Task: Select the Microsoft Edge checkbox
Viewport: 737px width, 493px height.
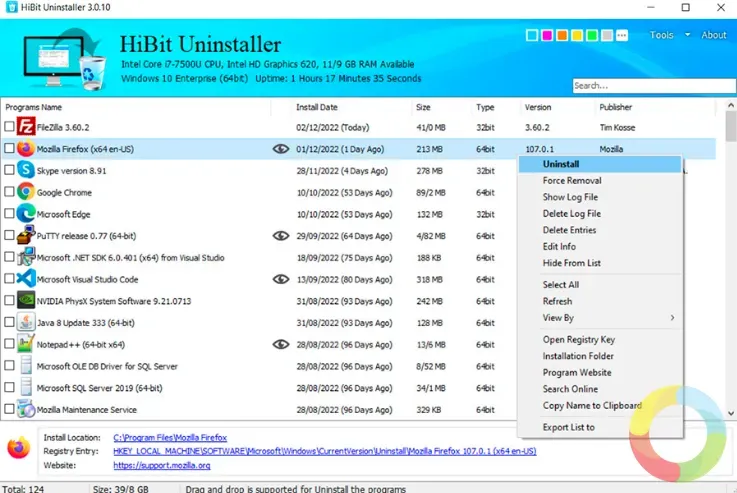Action: point(9,213)
